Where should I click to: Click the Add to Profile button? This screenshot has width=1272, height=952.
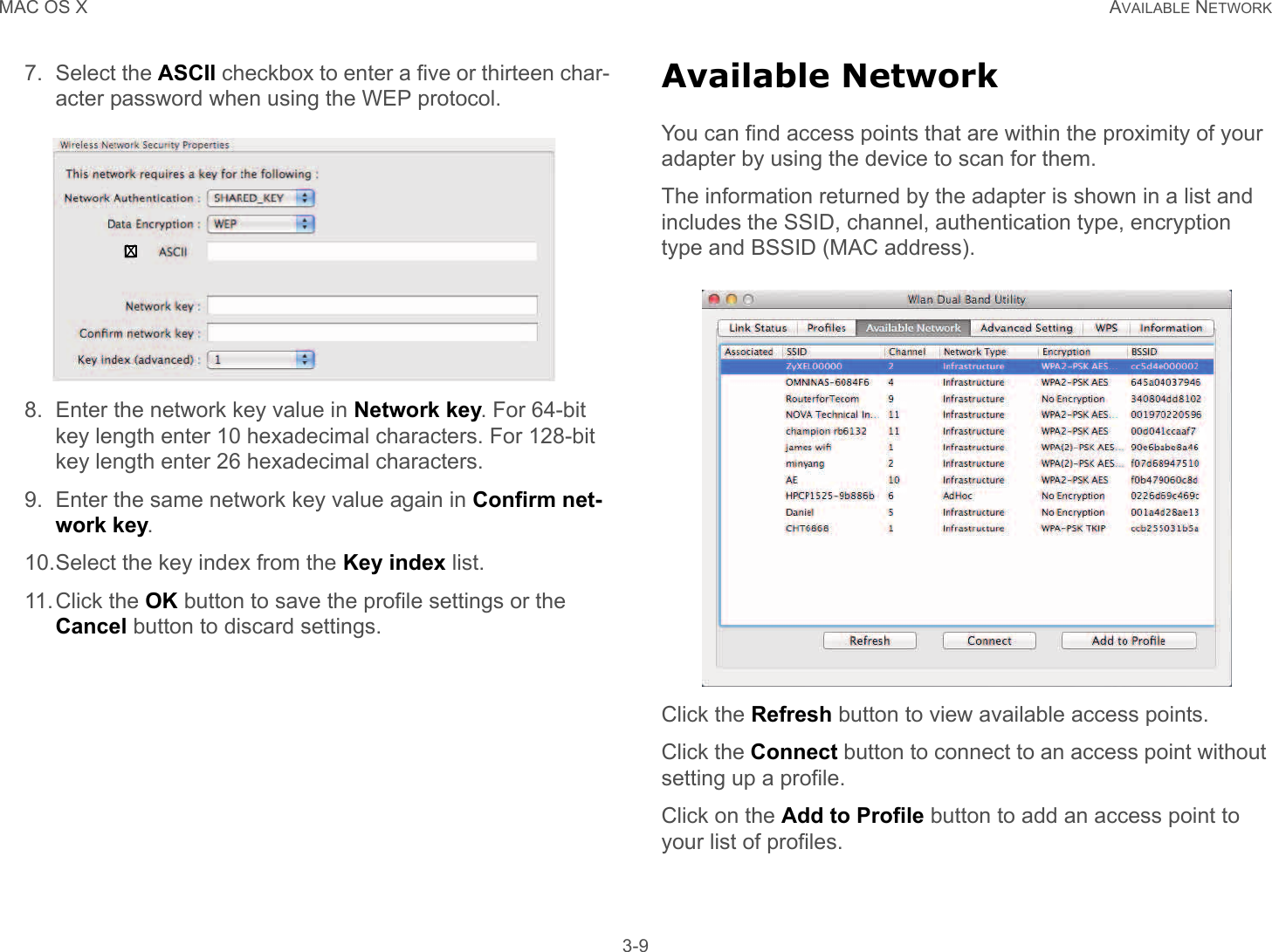point(1129,640)
